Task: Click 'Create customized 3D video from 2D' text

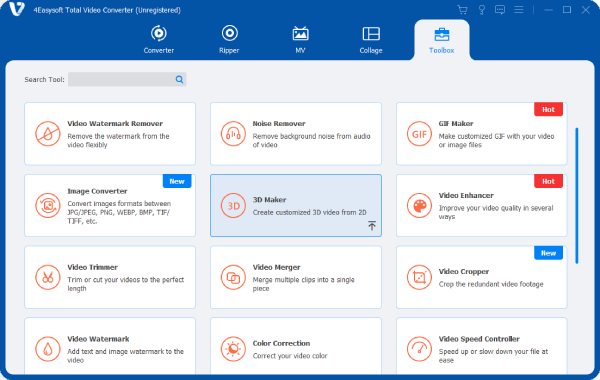Action: pyautogui.click(x=310, y=212)
